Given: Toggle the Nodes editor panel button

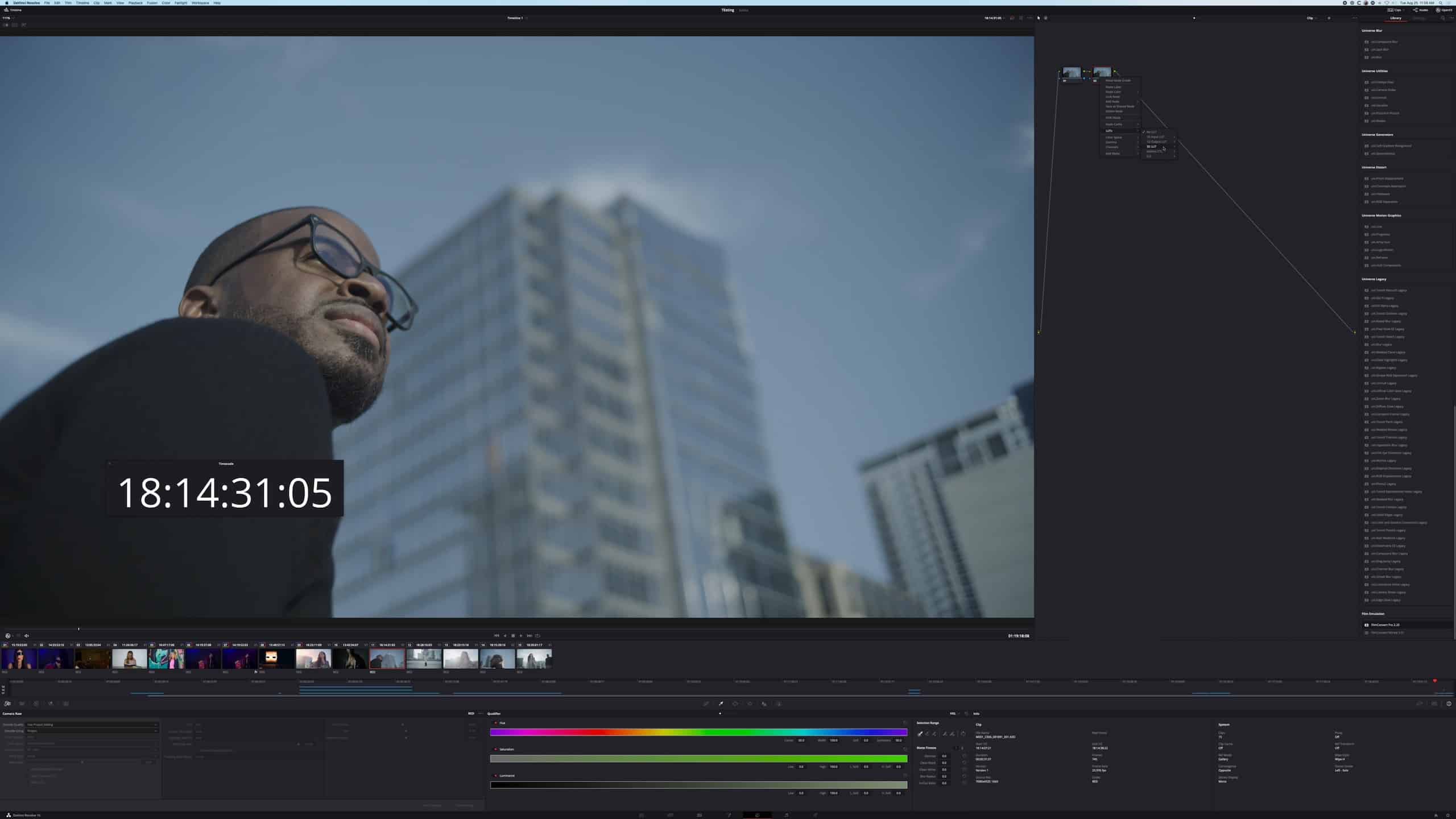Looking at the screenshot, I should [1420, 10].
